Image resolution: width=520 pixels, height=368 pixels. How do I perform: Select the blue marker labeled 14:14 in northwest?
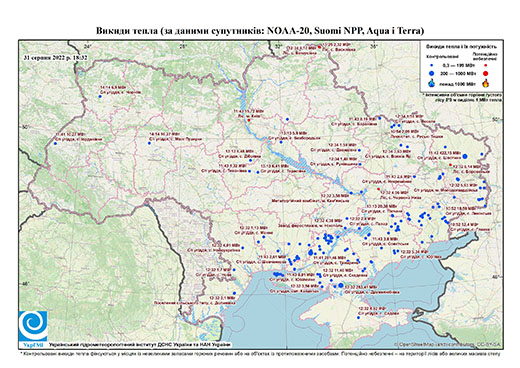click(100, 96)
